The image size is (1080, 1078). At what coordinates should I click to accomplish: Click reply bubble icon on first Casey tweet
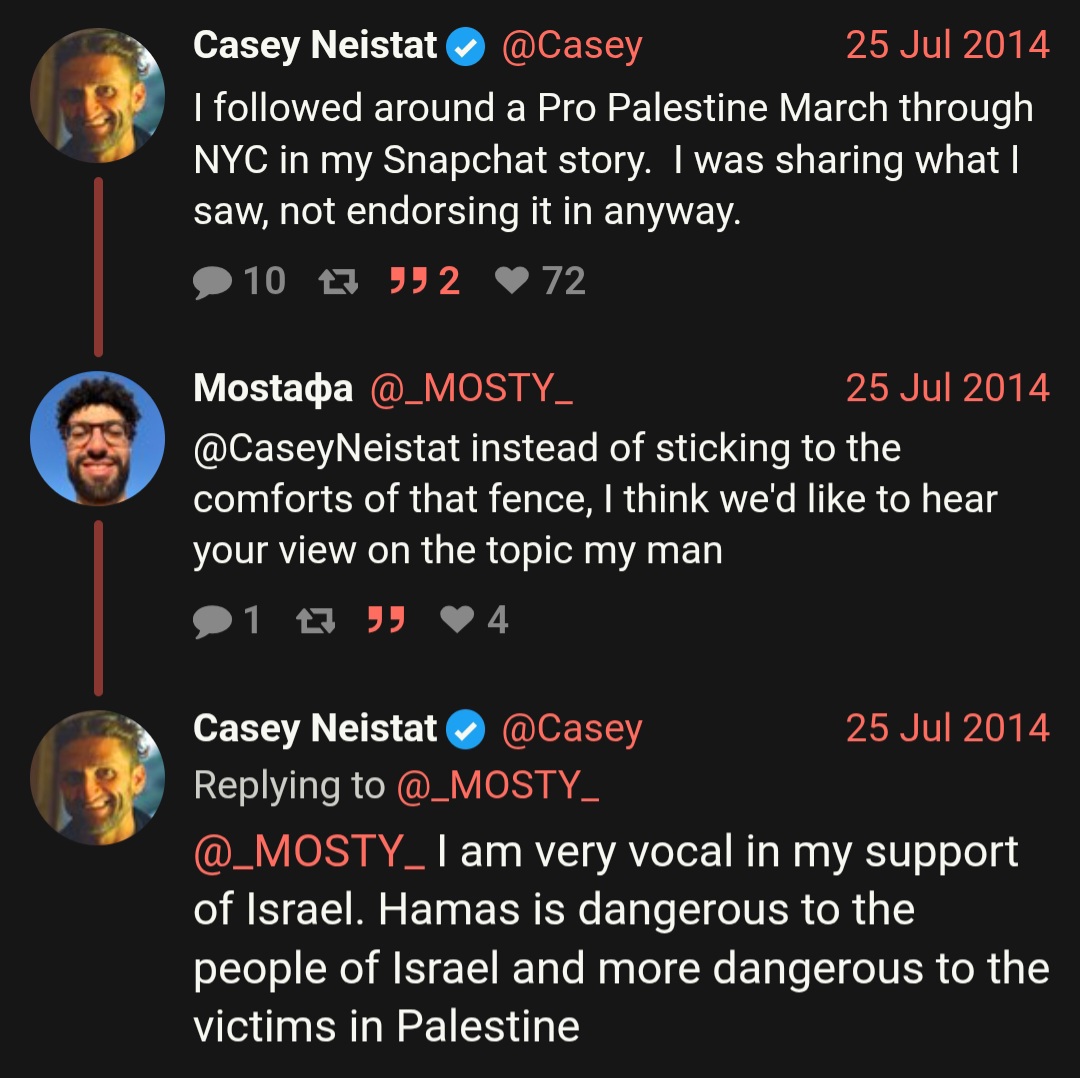pos(212,282)
